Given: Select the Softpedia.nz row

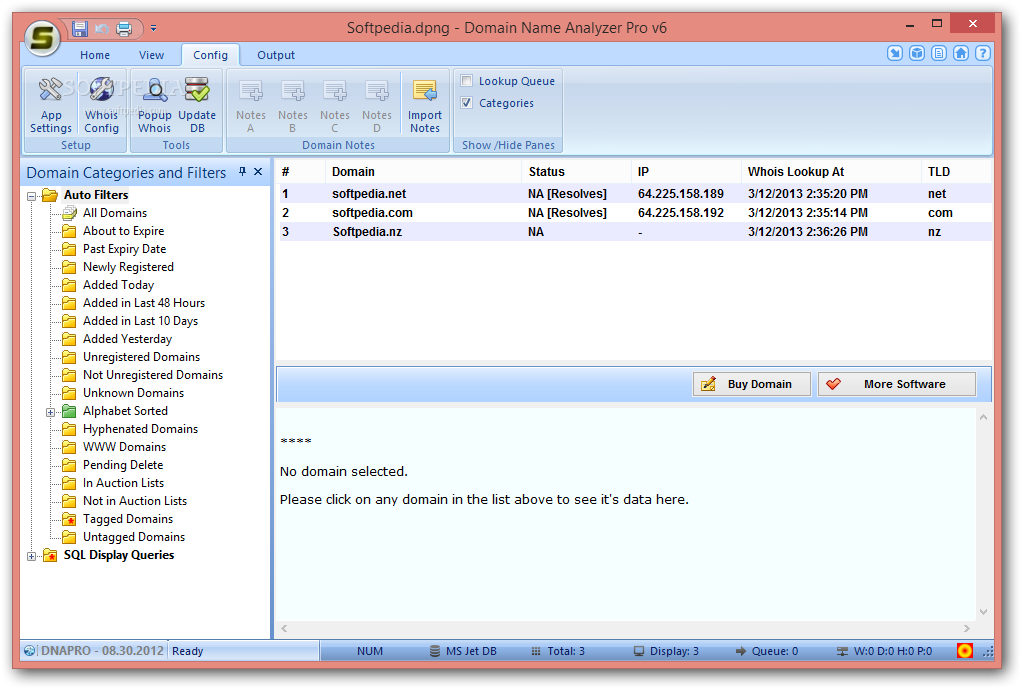Looking at the screenshot, I should (635, 231).
